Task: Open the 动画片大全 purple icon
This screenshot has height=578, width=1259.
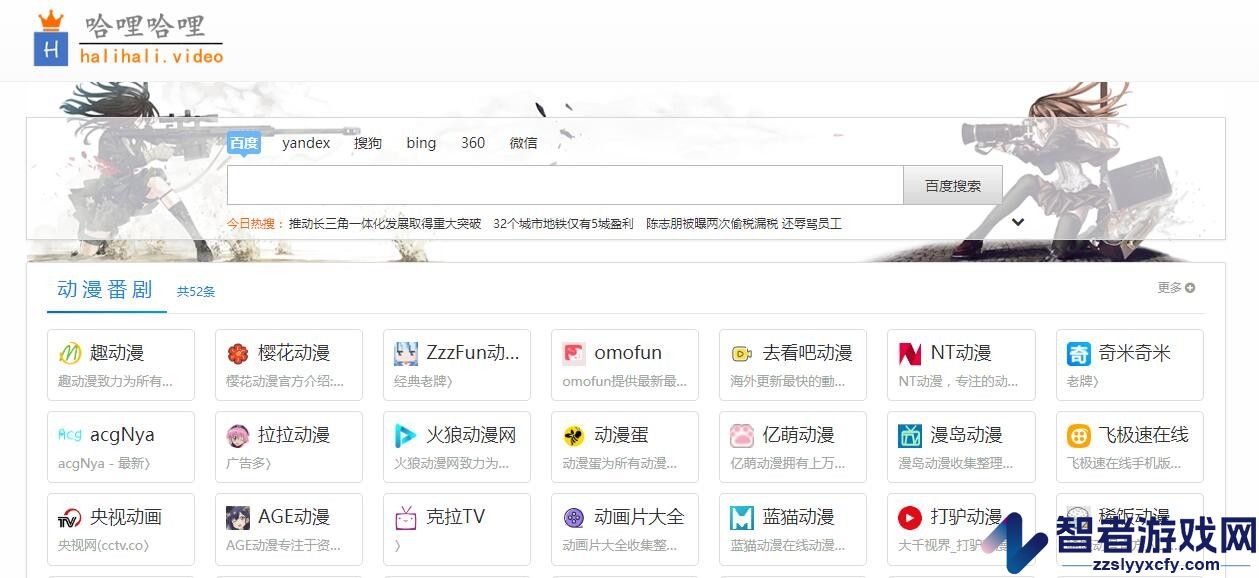Action: coord(574,517)
